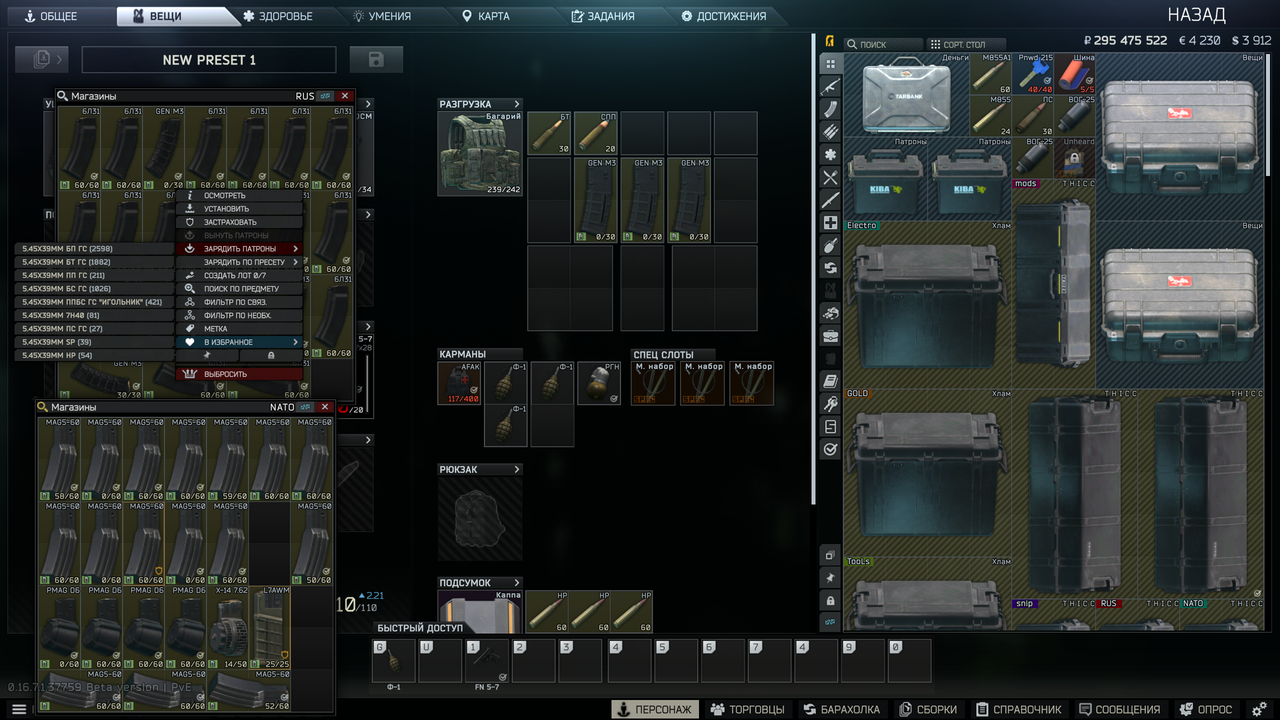The height and width of the screenshot is (720, 1280).
Task: Select Багарий rig in РАЗГРУЗКА slot
Action: (480, 153)
